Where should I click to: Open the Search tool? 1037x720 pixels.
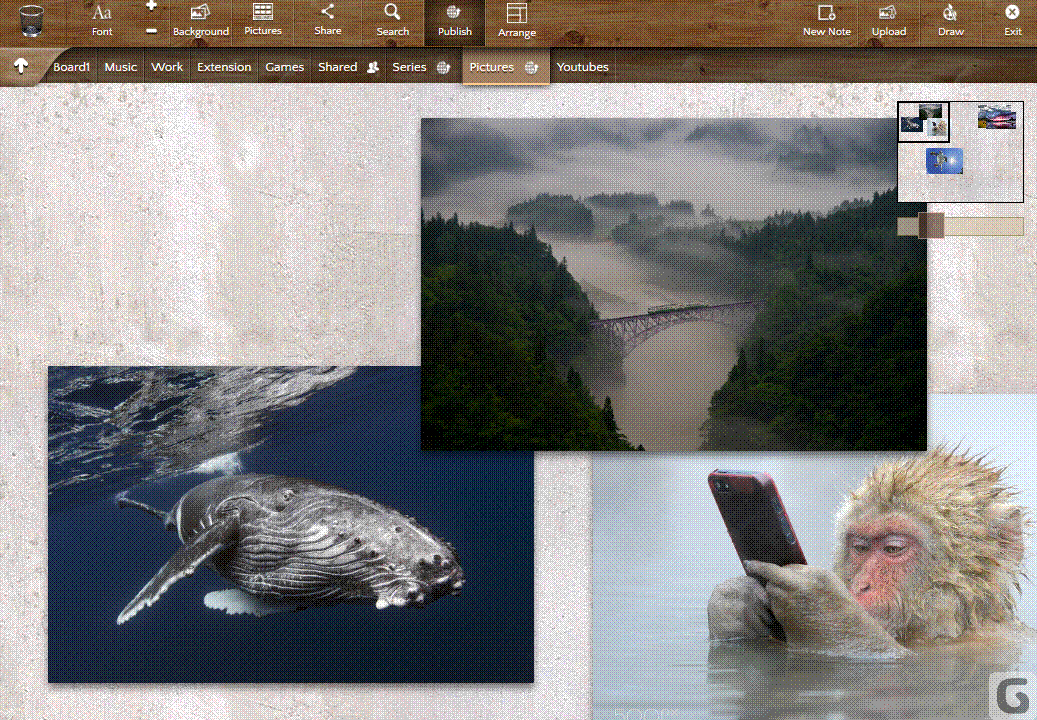(393, 20)
